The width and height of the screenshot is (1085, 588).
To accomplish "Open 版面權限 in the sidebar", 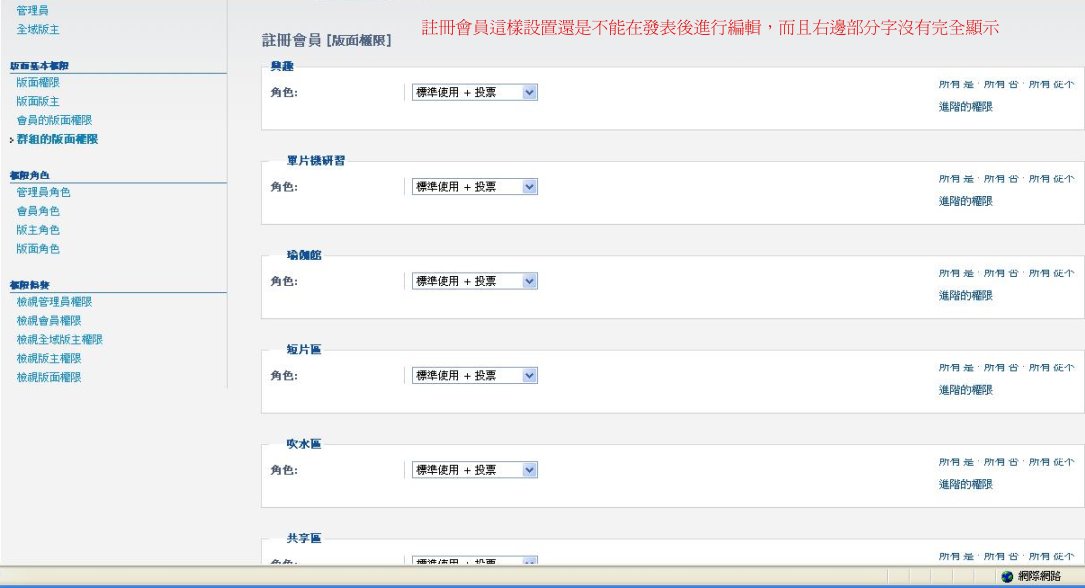I will coord(38,83).
